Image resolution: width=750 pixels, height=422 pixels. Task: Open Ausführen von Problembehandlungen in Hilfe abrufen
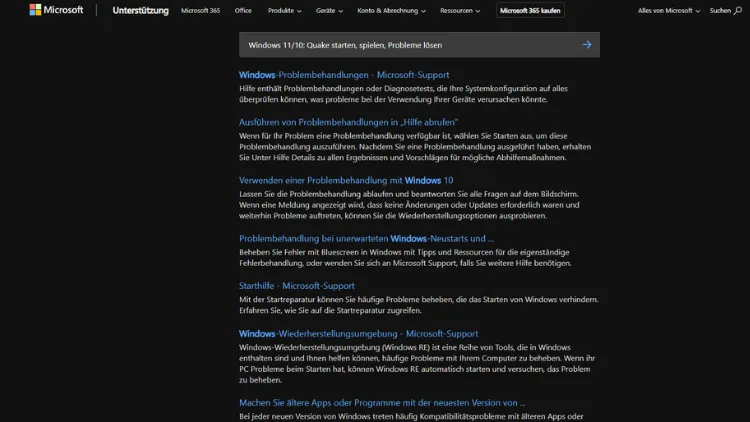(348, 122)
